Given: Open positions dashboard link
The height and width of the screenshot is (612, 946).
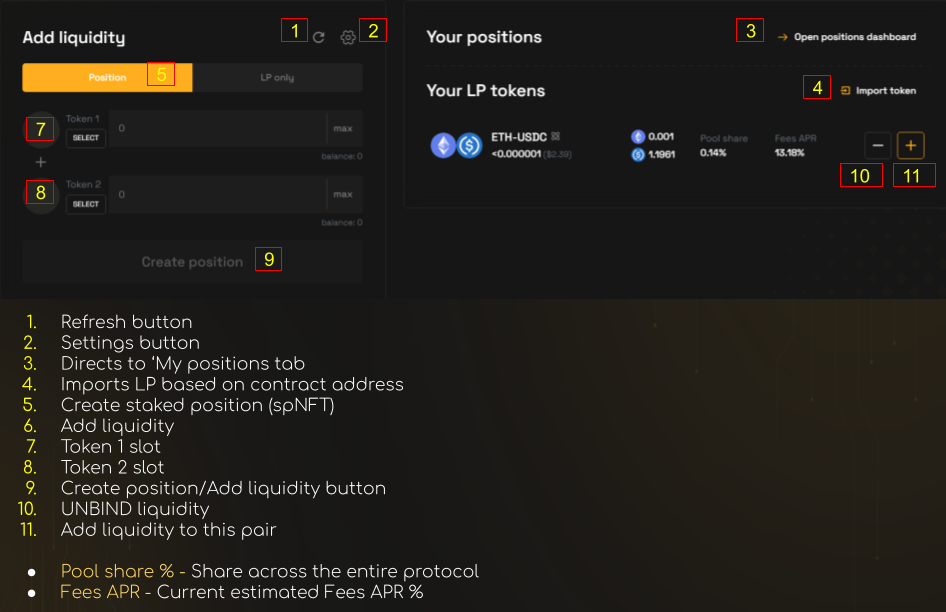Looking at the screenshot, I should click(854, 37).
